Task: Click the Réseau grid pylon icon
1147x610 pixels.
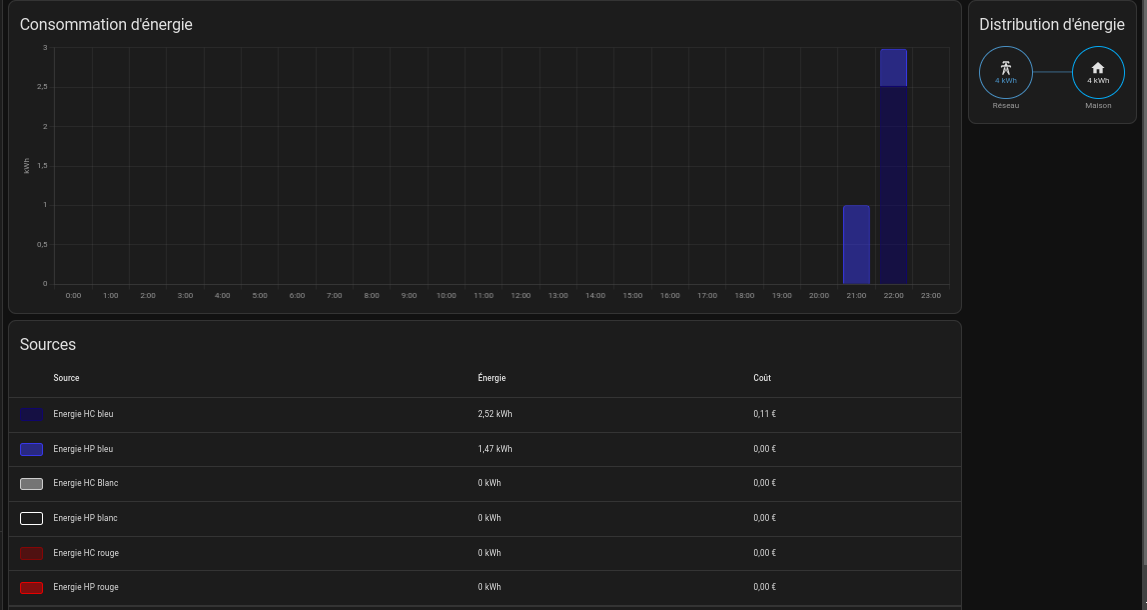Action: click(1005, 67)
